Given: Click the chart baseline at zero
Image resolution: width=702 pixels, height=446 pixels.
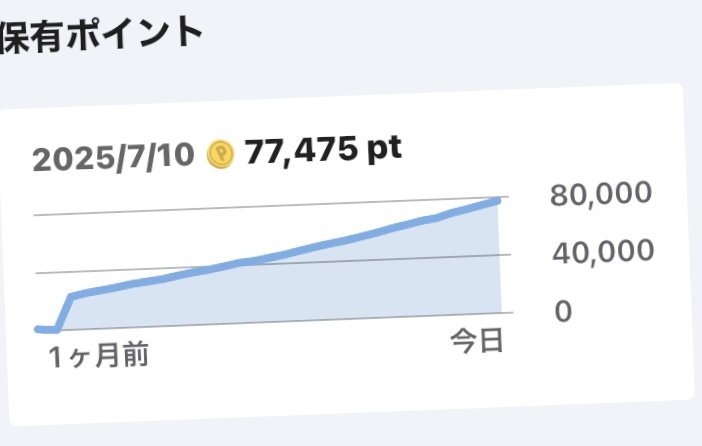Looking at the screenshot, I should tap(300, 319).
